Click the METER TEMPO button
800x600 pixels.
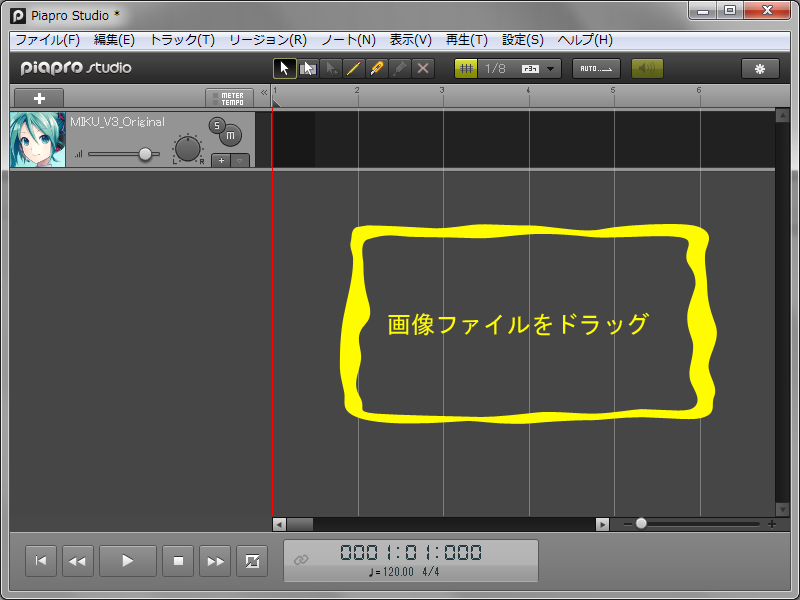click(230, 98)
